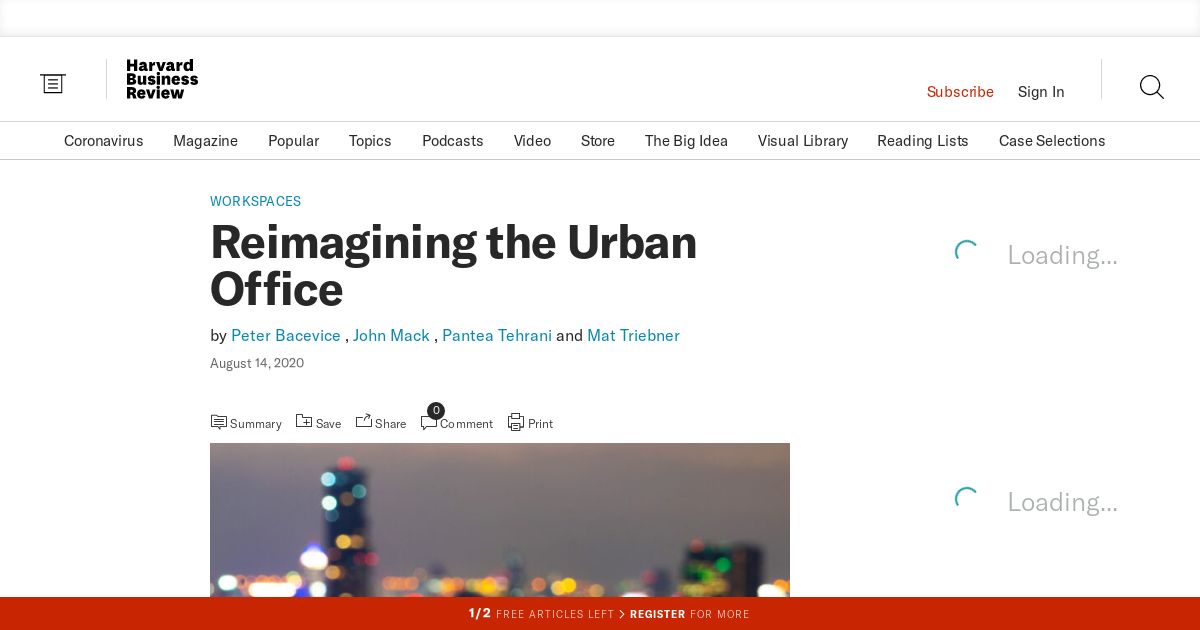Click the blurred city skyline article image
The width and height of the screenshot is (1200, 630).
point(500,520)
